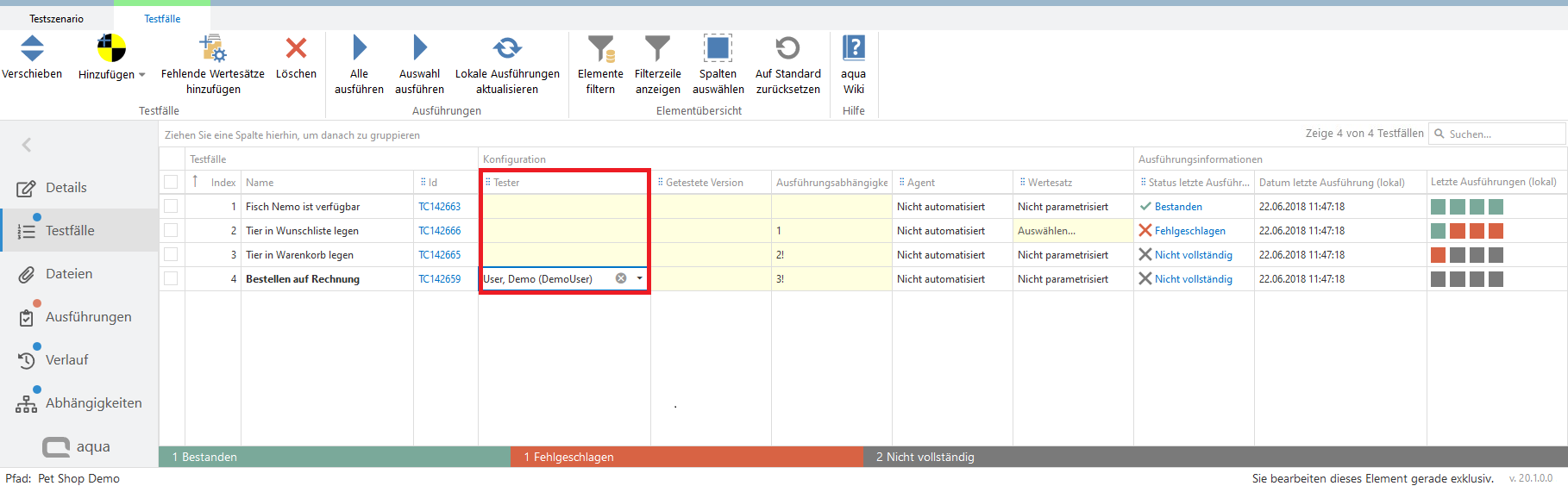Viewport: 1568px width, 486px height.
Task: Run all tests with Alle ausführen
Action: [x=359, y=48]
